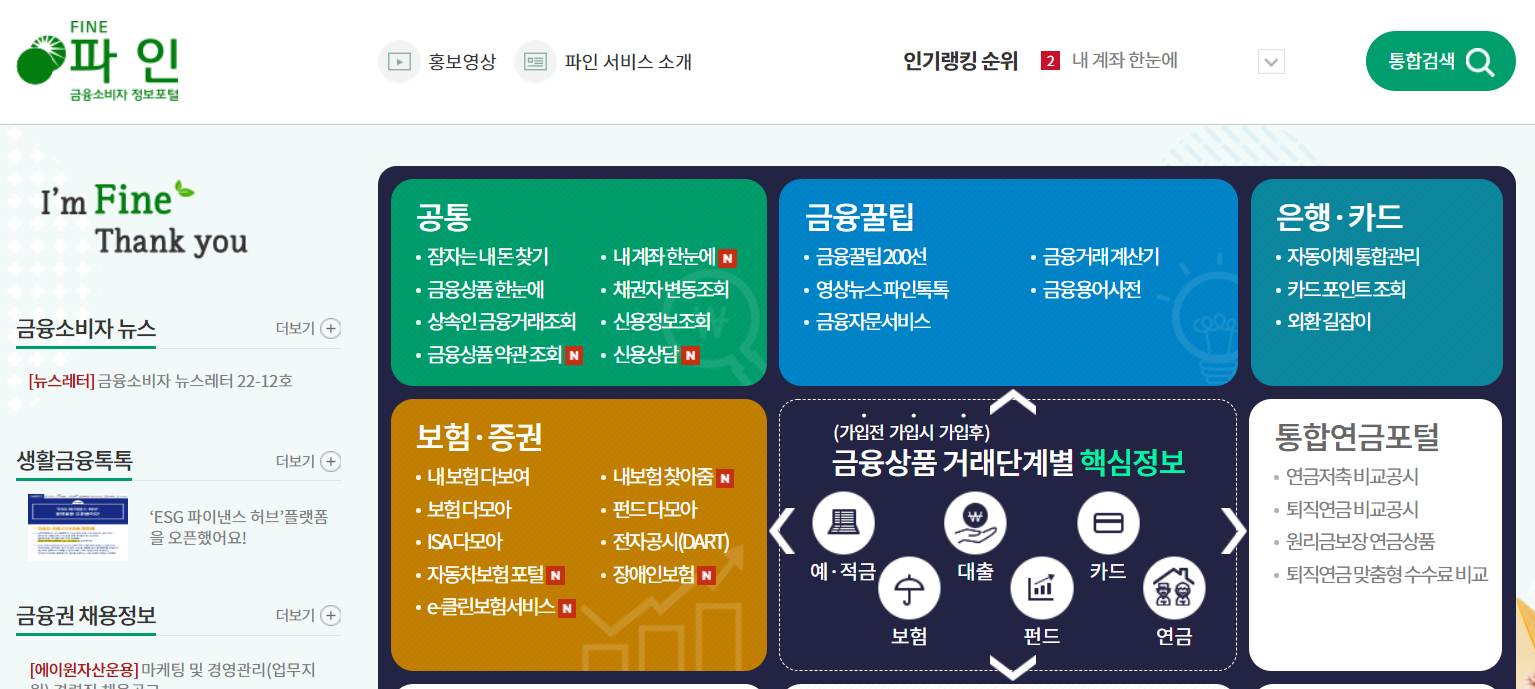Open the 내 계좌 한눈에 ranking item
The width and height of the screenshot is (1535, 689).
tap(1124, 61)
